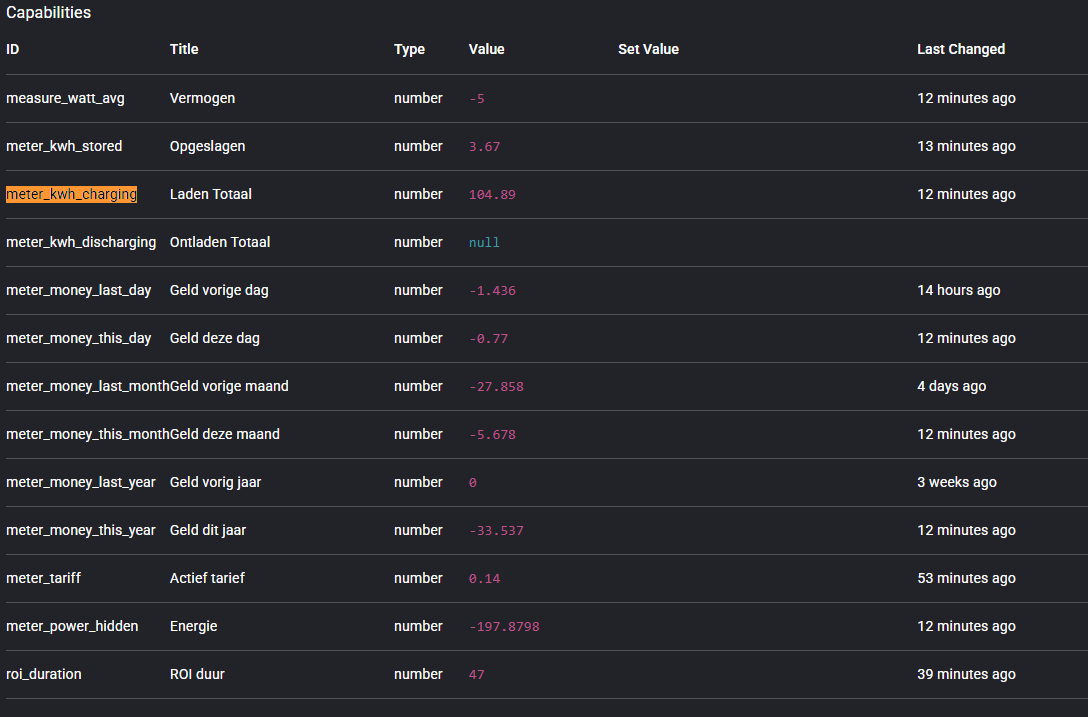This screenshot has width=1088, height=717.
Task: Select the Laden Totaal value 104.89
Action: (492, 194)
